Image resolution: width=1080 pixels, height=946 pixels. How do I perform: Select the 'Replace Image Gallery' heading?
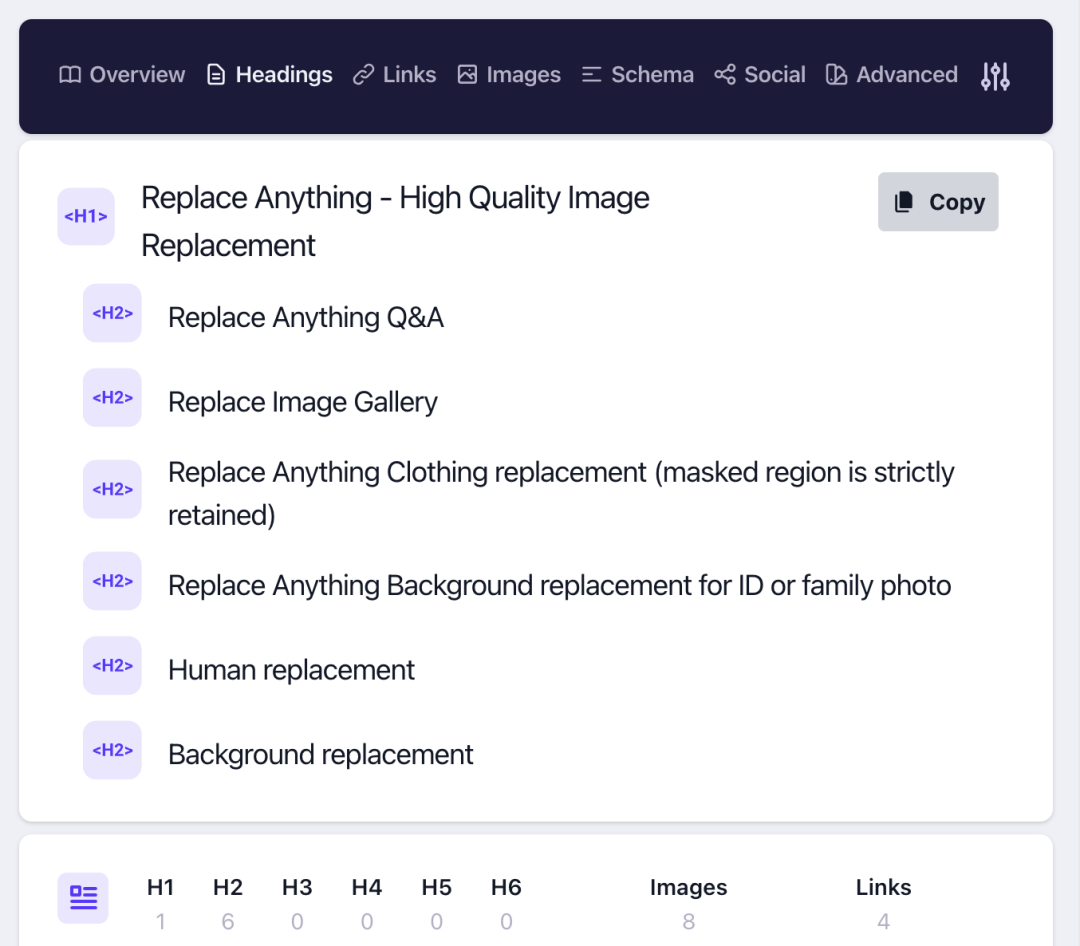tap(303, 402)
